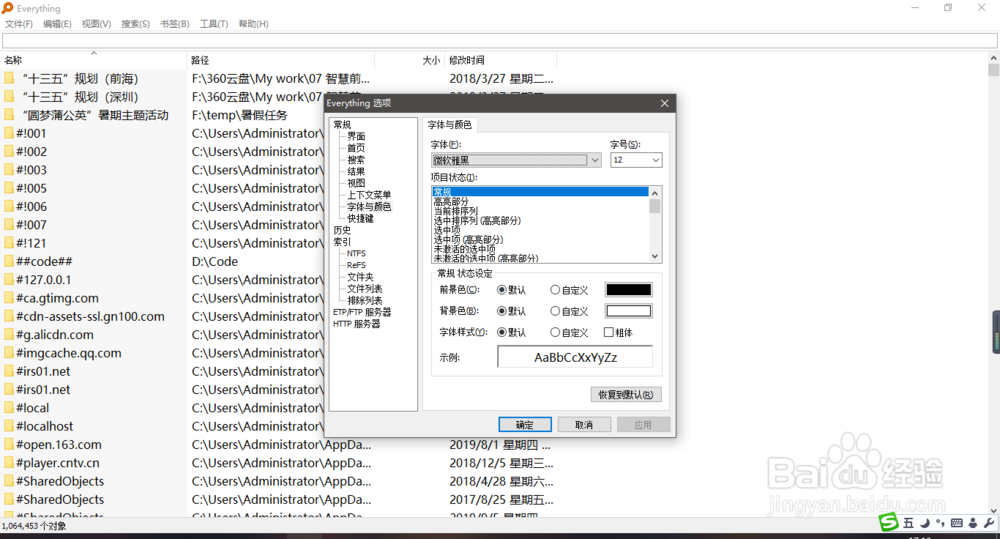This screenshot has width=1000, height=539.
Task: Open 视图(V) menu in menu bar
Action: tap(96, 24)
